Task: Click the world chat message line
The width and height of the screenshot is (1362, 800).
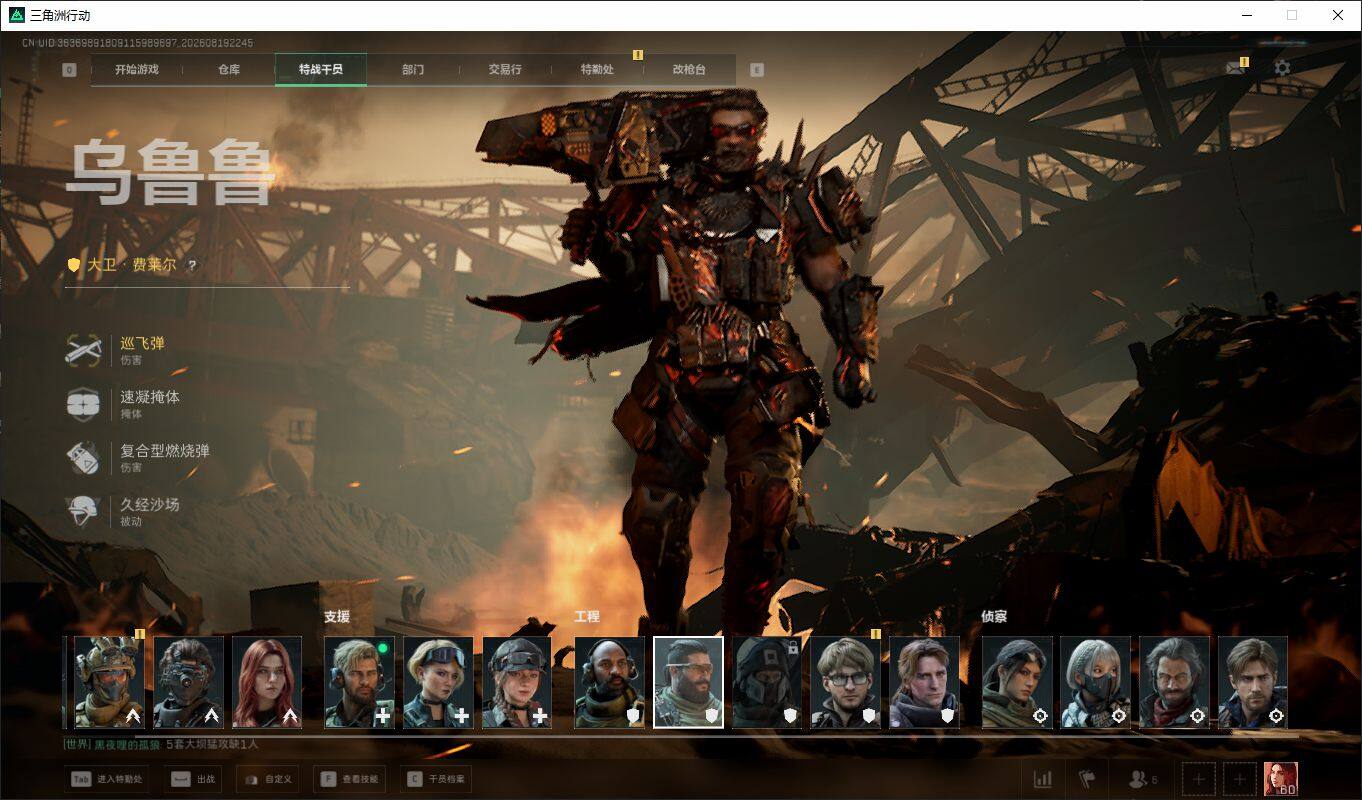Action: 161,744
